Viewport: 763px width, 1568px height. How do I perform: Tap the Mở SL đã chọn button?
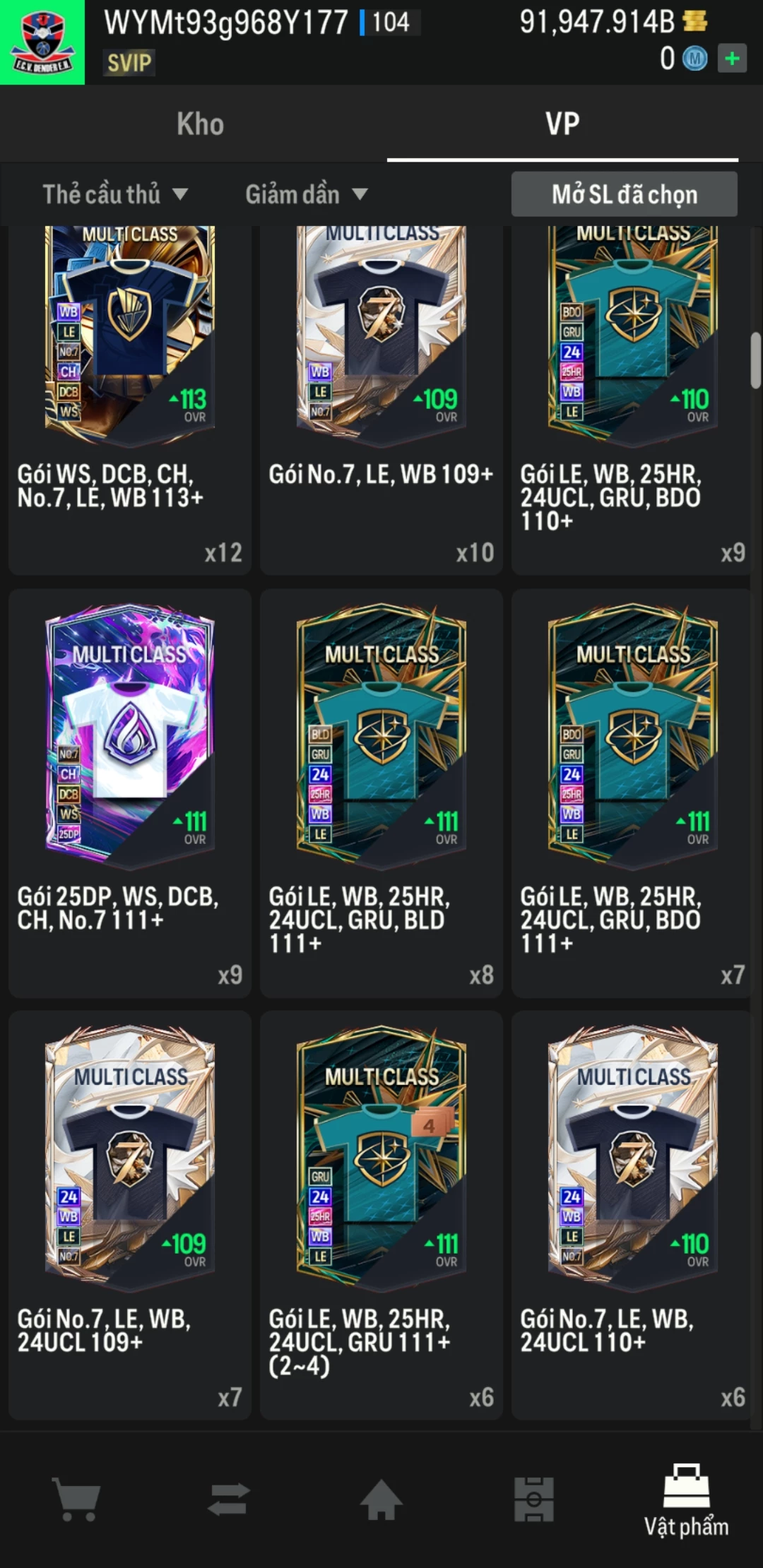pyautogui.click(x=625, y=194)
